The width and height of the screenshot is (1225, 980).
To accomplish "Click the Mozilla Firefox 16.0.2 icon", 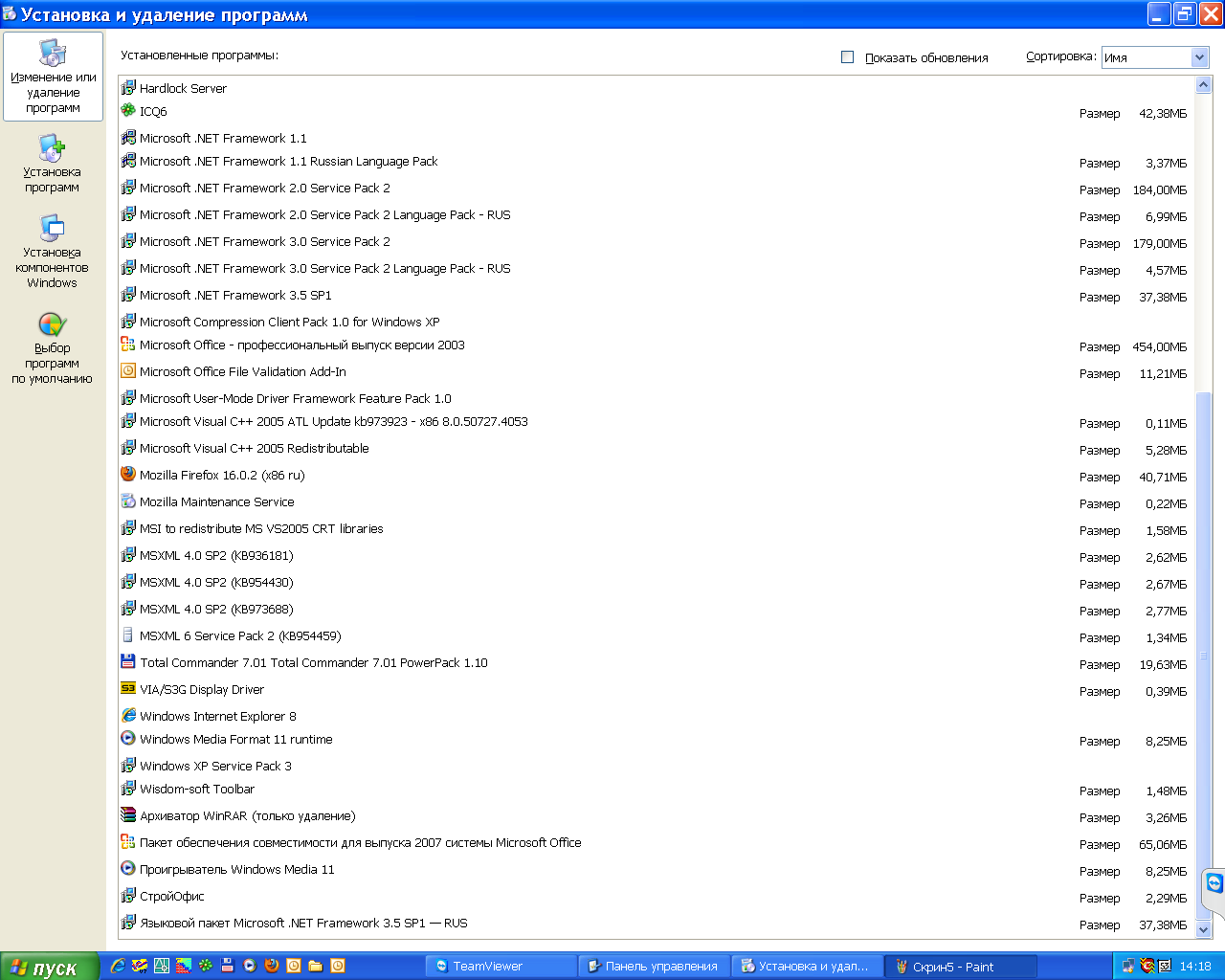I will coord(128,474).
